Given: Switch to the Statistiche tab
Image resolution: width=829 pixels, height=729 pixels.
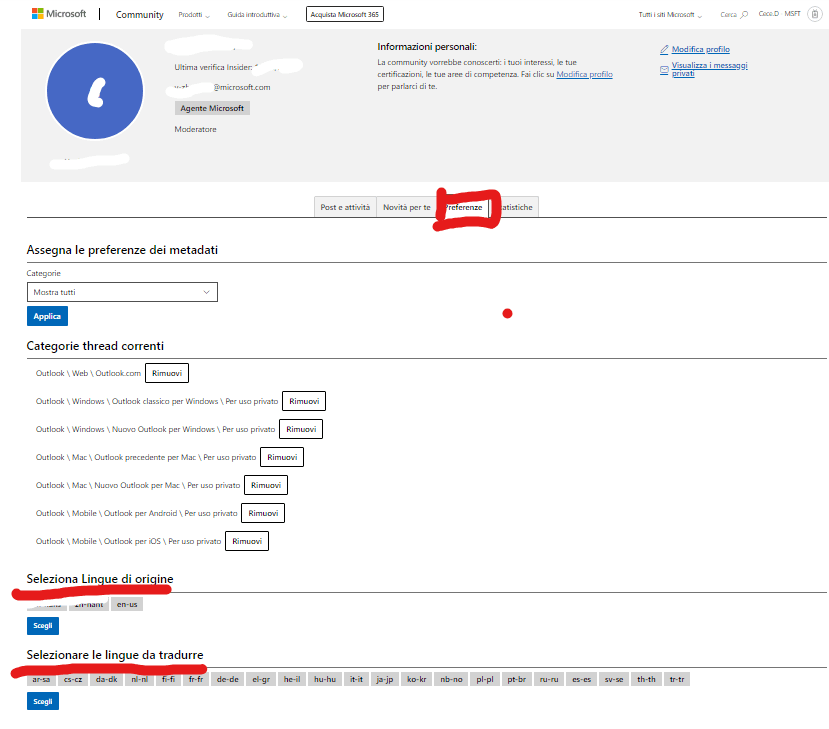Looking at the screenshot, I should coord(514,207).
